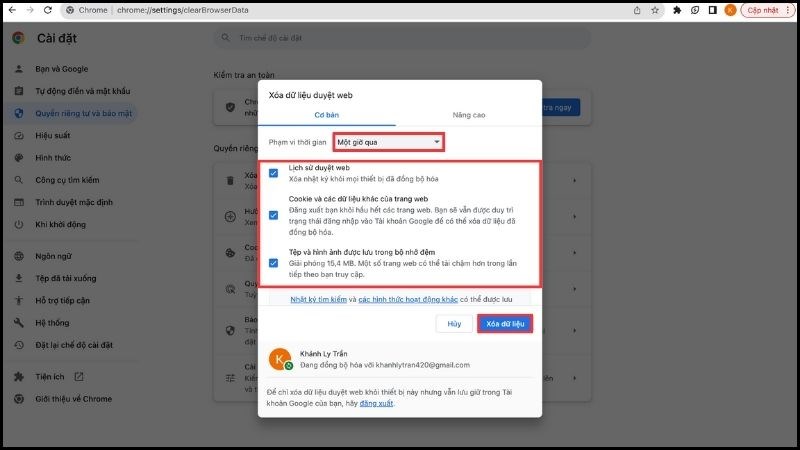Viewport: 800px width, 450px height.
Task: Click the Tệp đã tải xuống download icon
Action: [x=19, y=278]
